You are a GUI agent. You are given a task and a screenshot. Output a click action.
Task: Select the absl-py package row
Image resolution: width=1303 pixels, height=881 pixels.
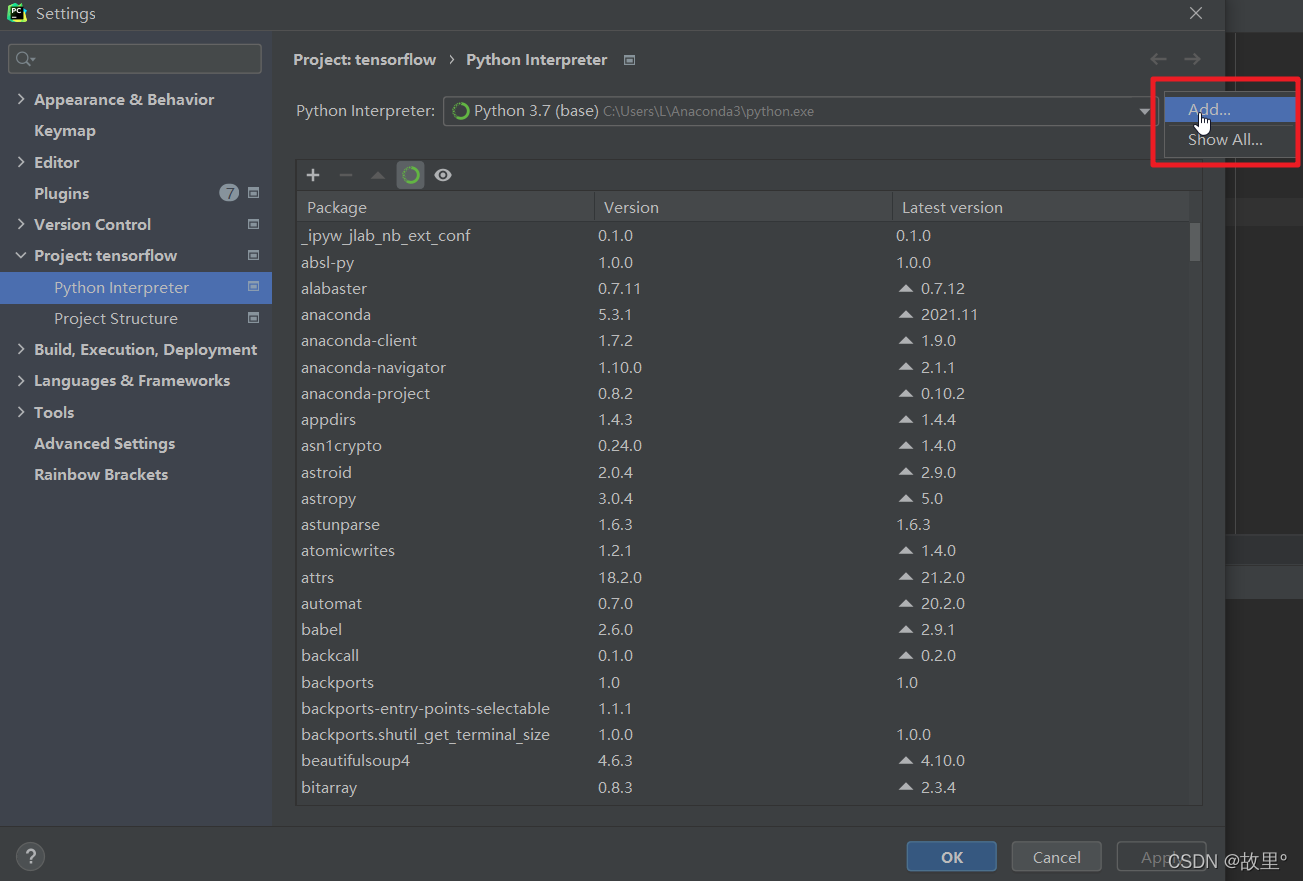[x=743, y=262]
